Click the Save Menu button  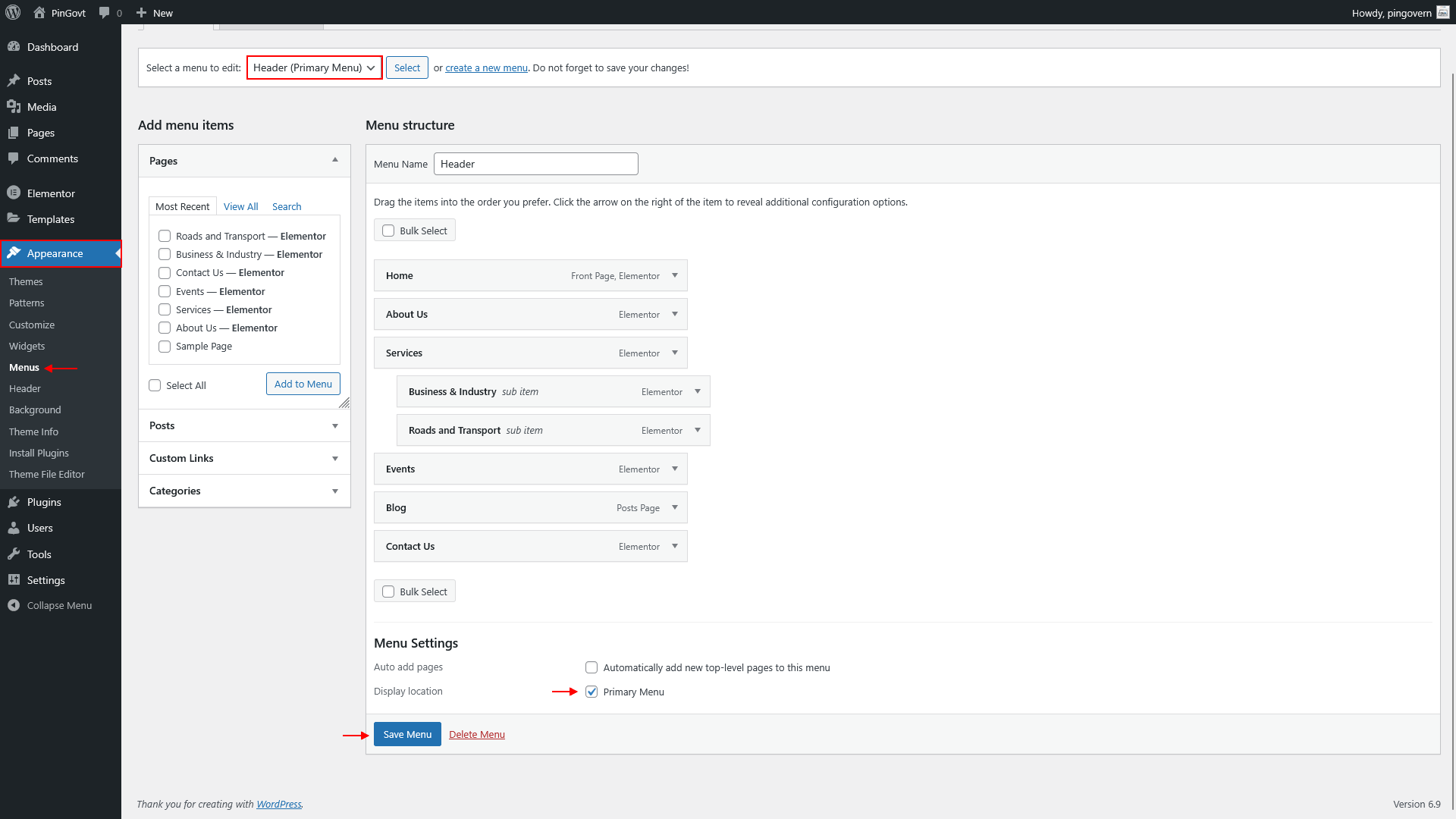[407, 734]
